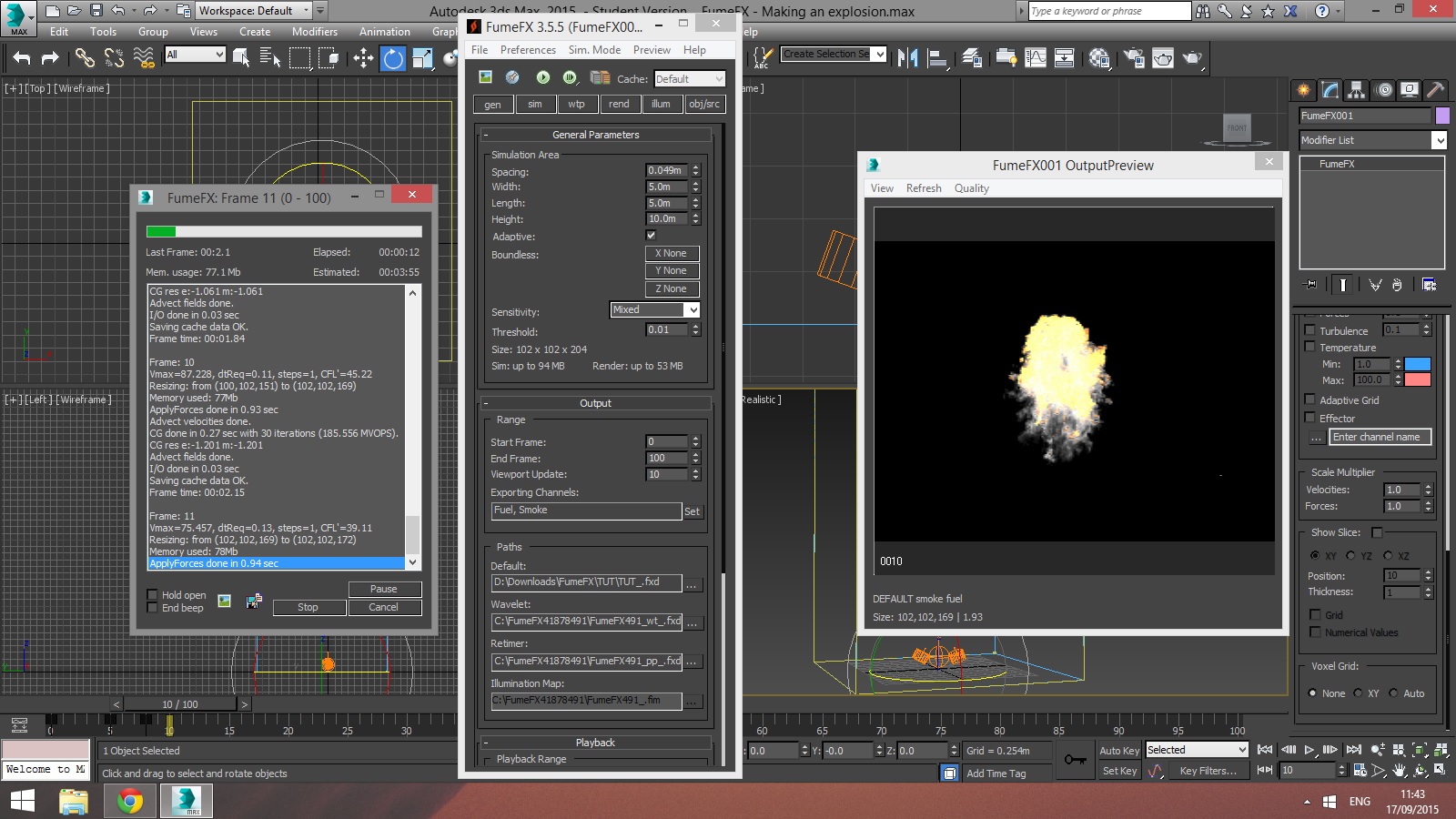Click Set Keys large key icon
Screen dimensions: 1456x819
pos(1076,760)
